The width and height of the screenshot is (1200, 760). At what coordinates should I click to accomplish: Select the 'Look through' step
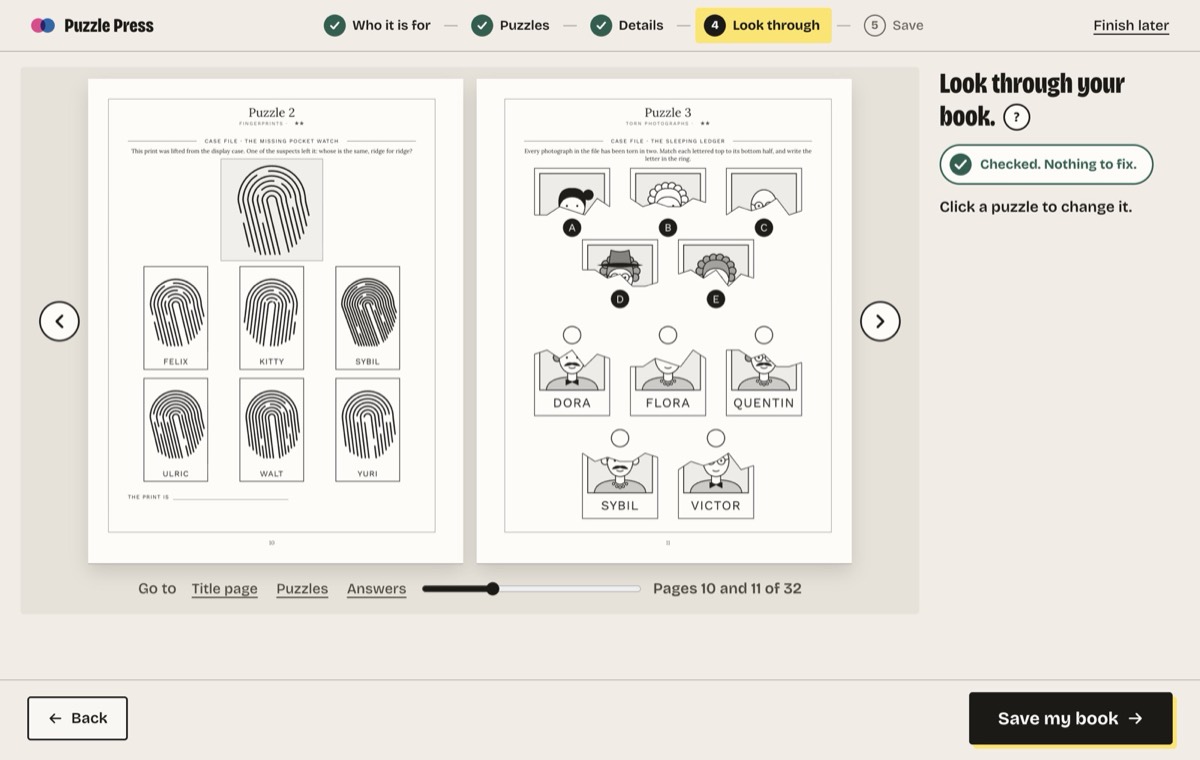click(x=764, y=25)
